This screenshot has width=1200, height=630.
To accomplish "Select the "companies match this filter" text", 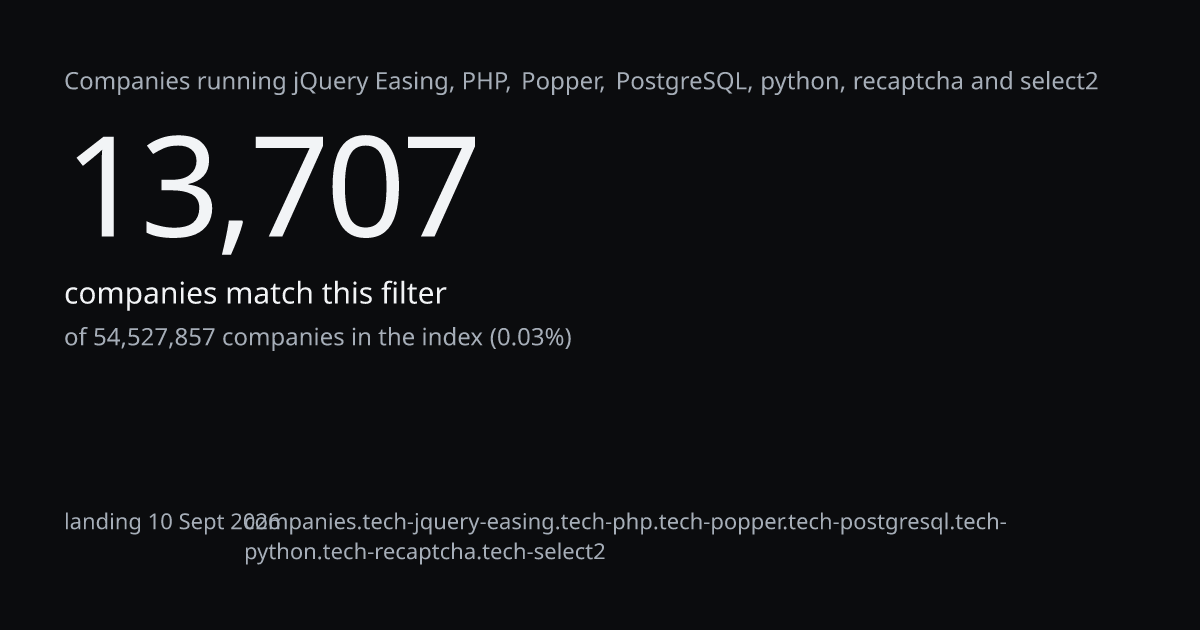I will [255, 294].
